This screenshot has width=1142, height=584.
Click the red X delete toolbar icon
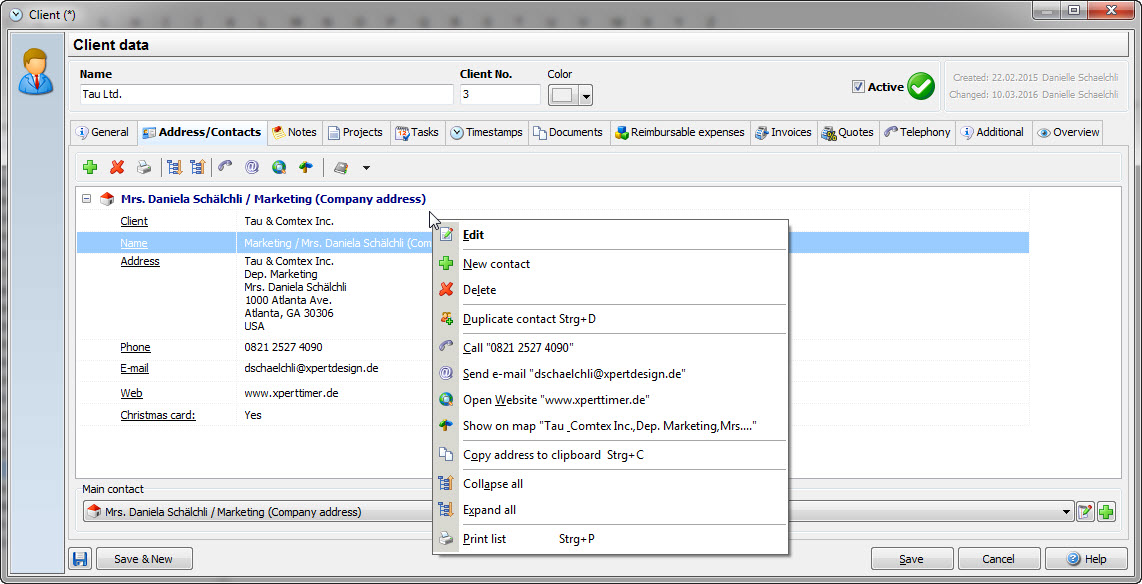point(117,168)
